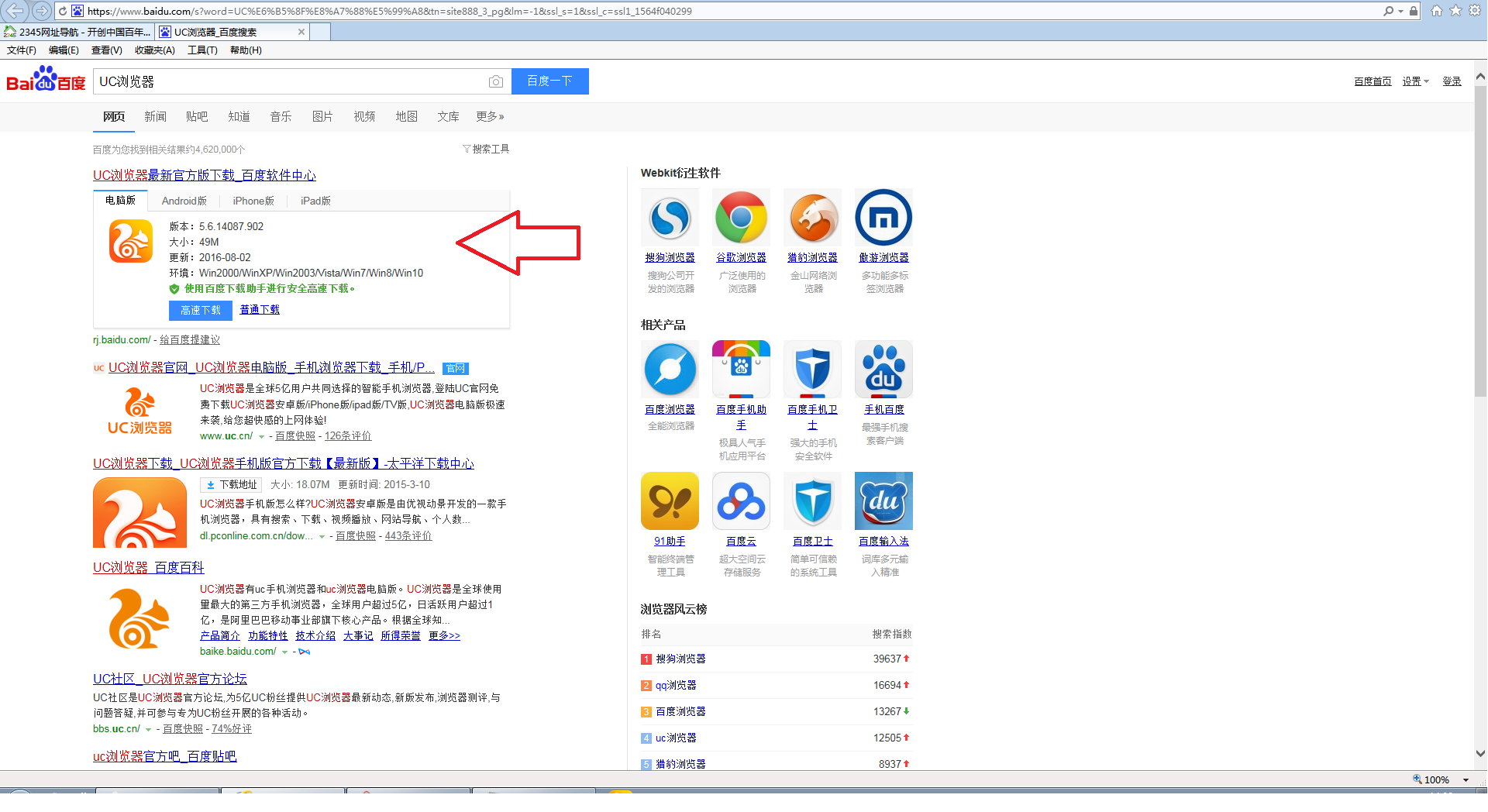Click the camera image-search icon
1488x812 pixels.
pos(496,81)
